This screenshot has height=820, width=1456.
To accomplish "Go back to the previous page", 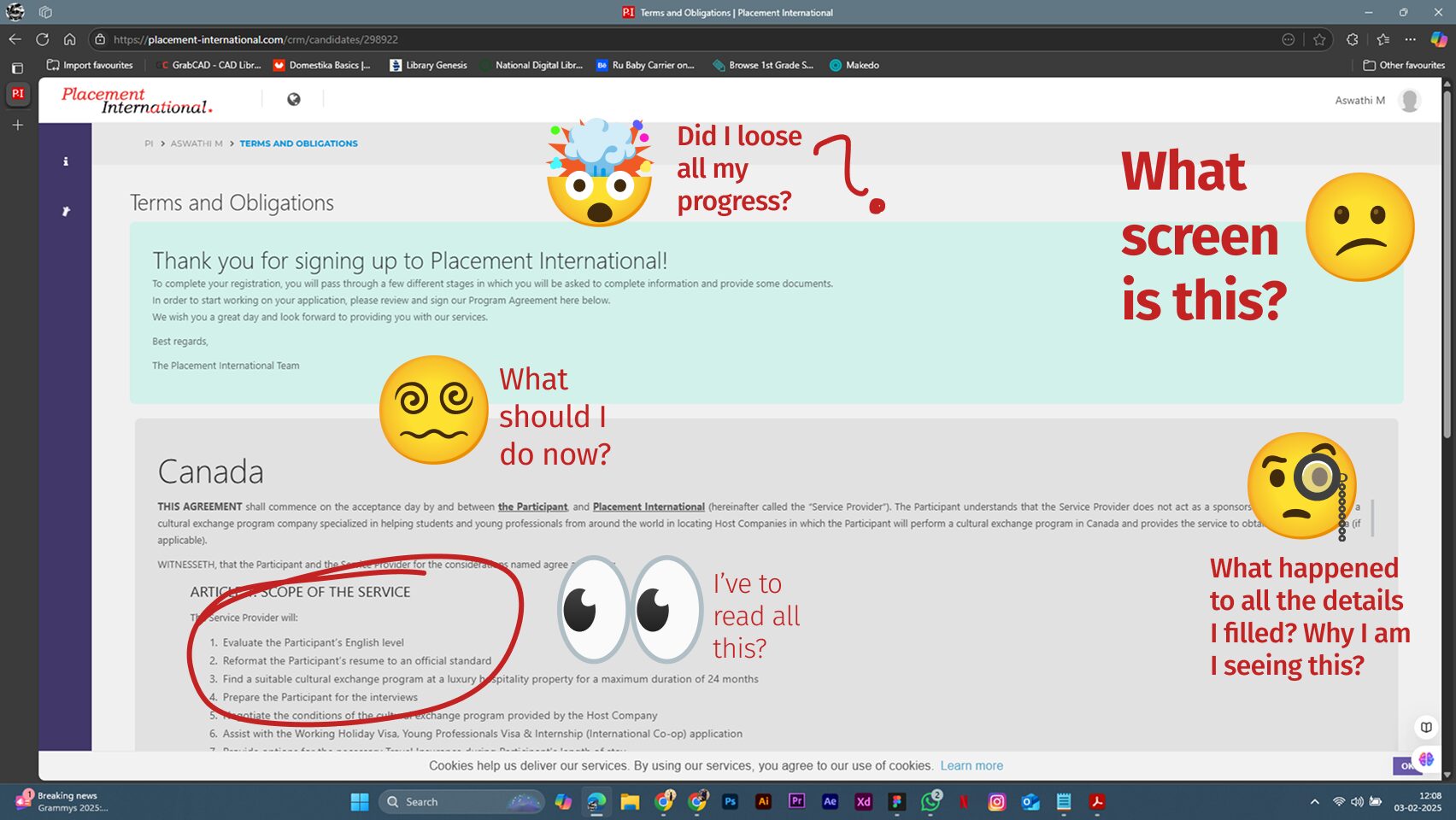I will pyautogui.click(x=15, y=39).
